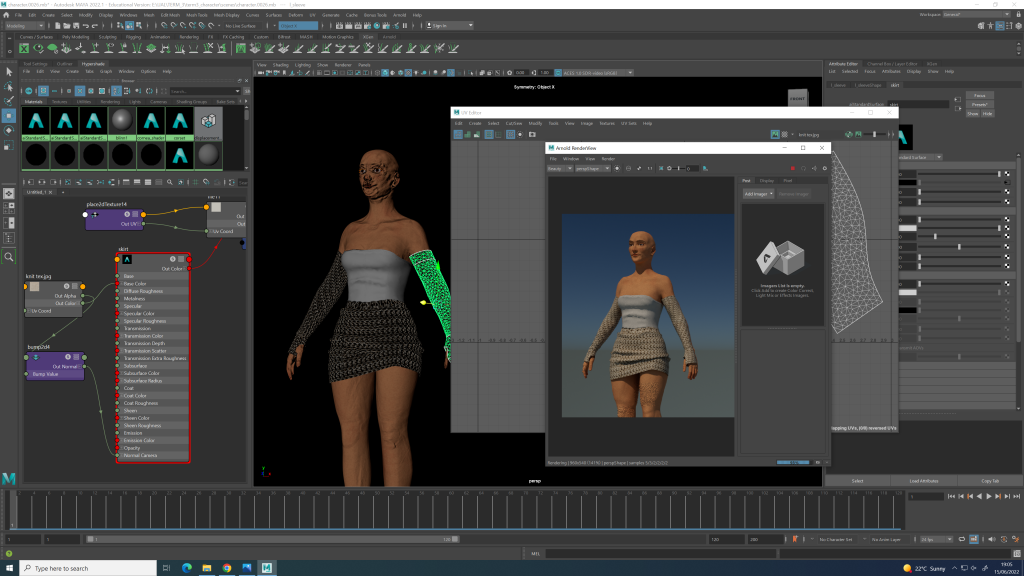Switch to the Outliner tab

coord(65,64)
